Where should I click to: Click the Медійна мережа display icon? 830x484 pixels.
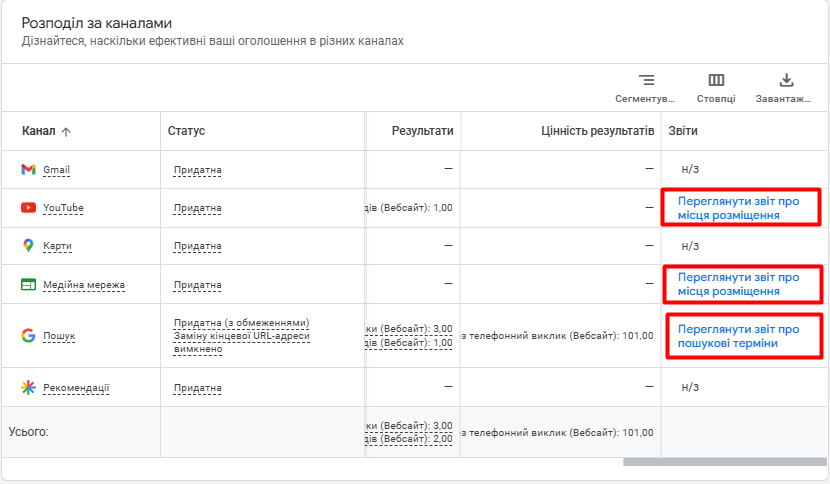28,284
